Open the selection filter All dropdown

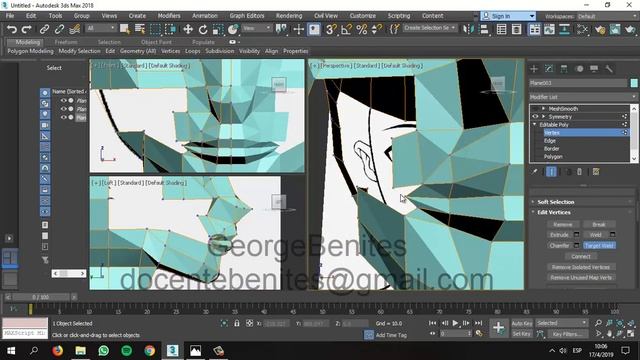[x=100, y=28]
